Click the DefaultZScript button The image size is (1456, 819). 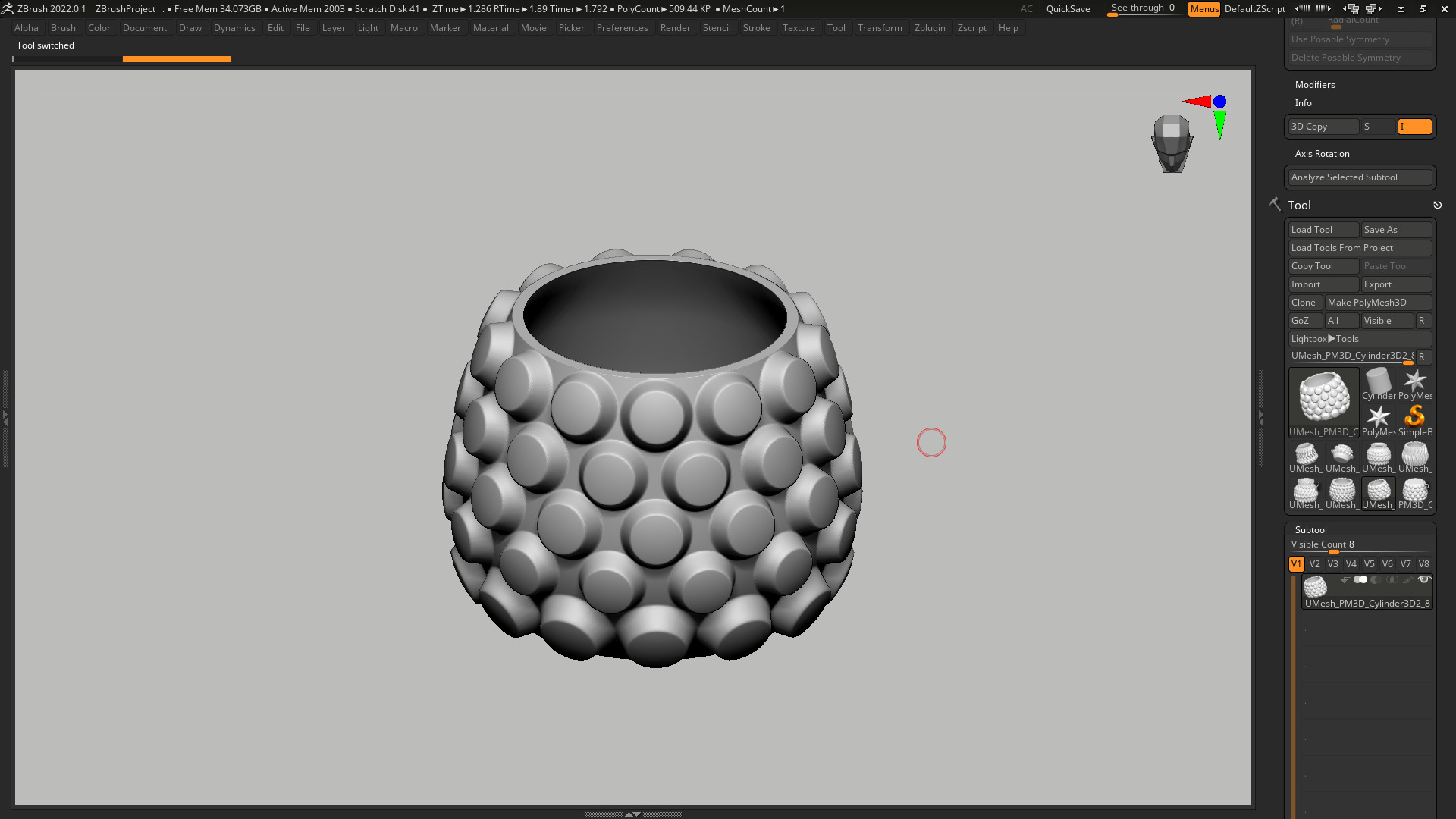[x=1254, y=8]
